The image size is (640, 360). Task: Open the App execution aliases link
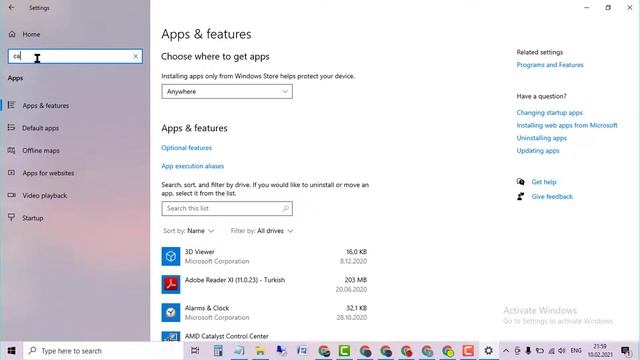[x=193, y=166]
